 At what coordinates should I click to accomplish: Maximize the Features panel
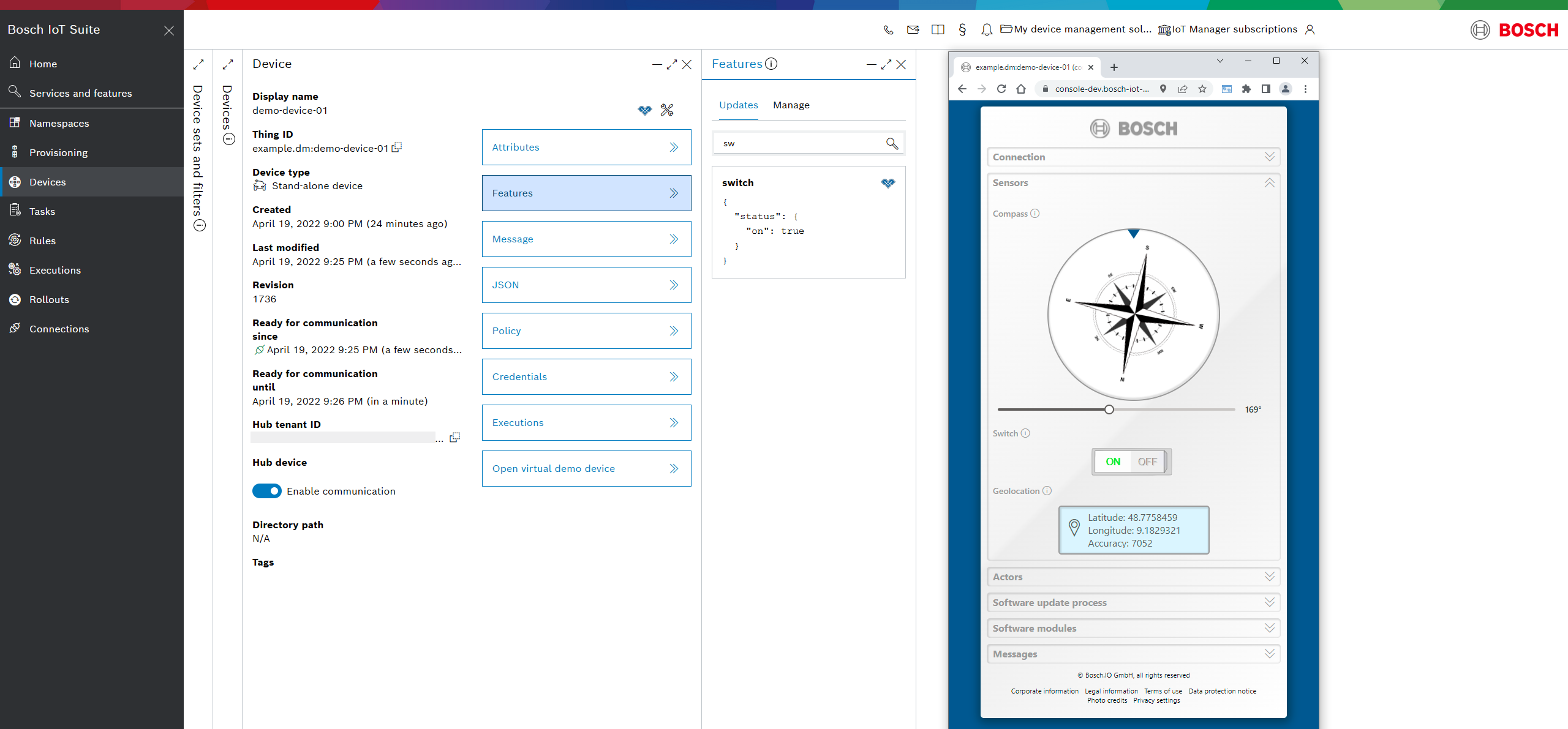point(886,64)
